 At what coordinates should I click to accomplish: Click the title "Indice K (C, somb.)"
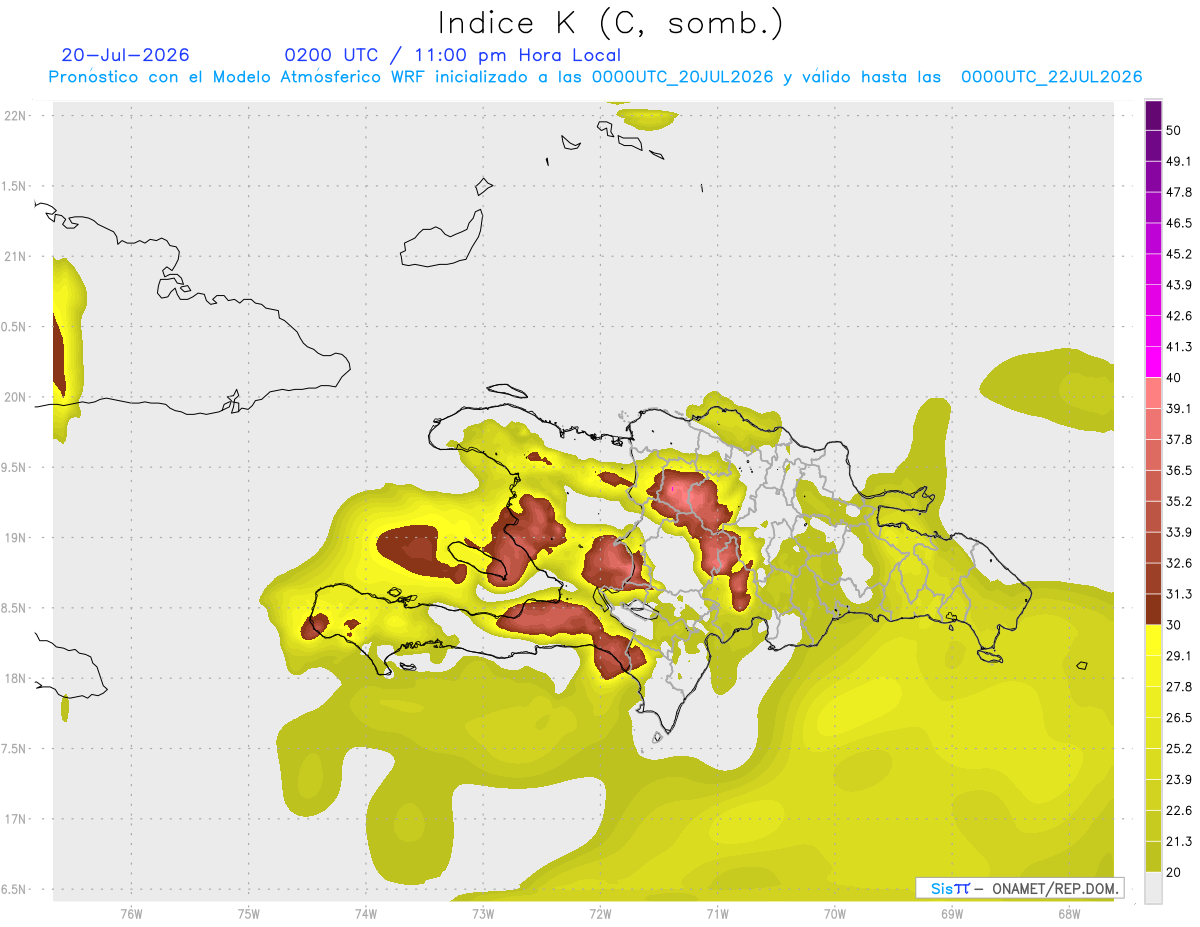(611, 23)
